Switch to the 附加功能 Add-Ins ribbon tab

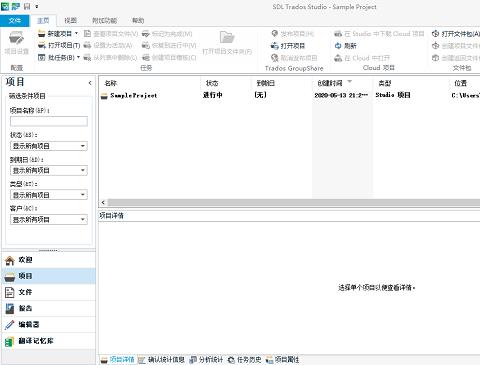(x=105, y=21)
